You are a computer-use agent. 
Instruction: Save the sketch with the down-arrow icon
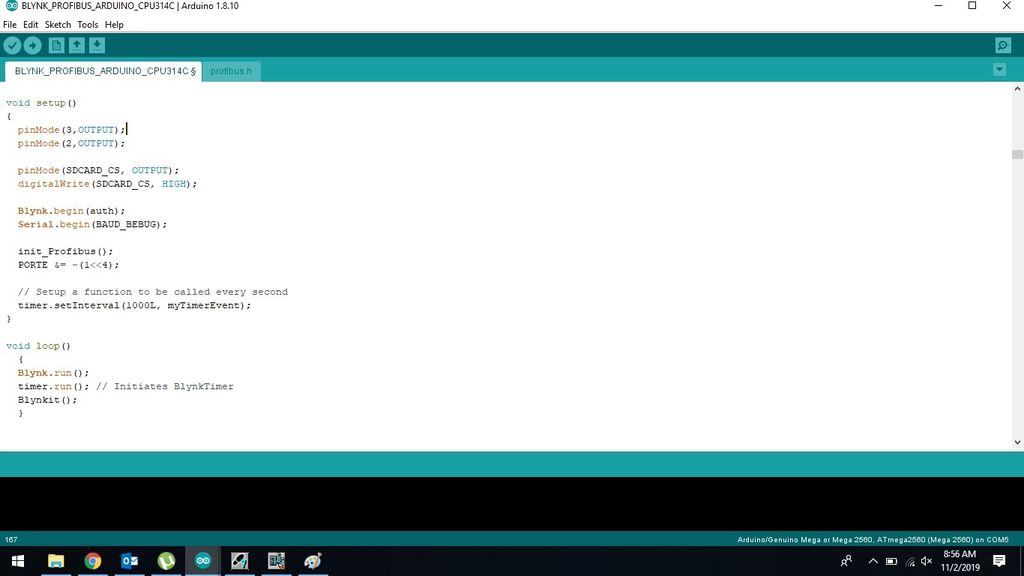coord(97,45)
